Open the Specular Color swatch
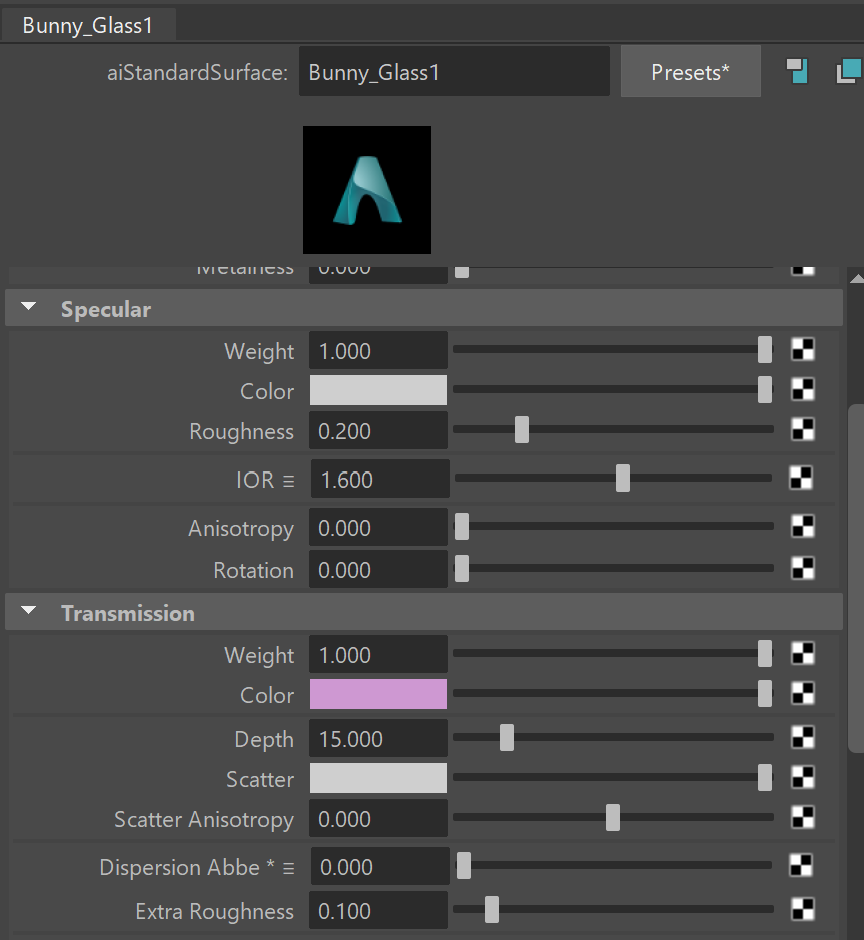This screenshot has height=940, width=864. [378, 390]
